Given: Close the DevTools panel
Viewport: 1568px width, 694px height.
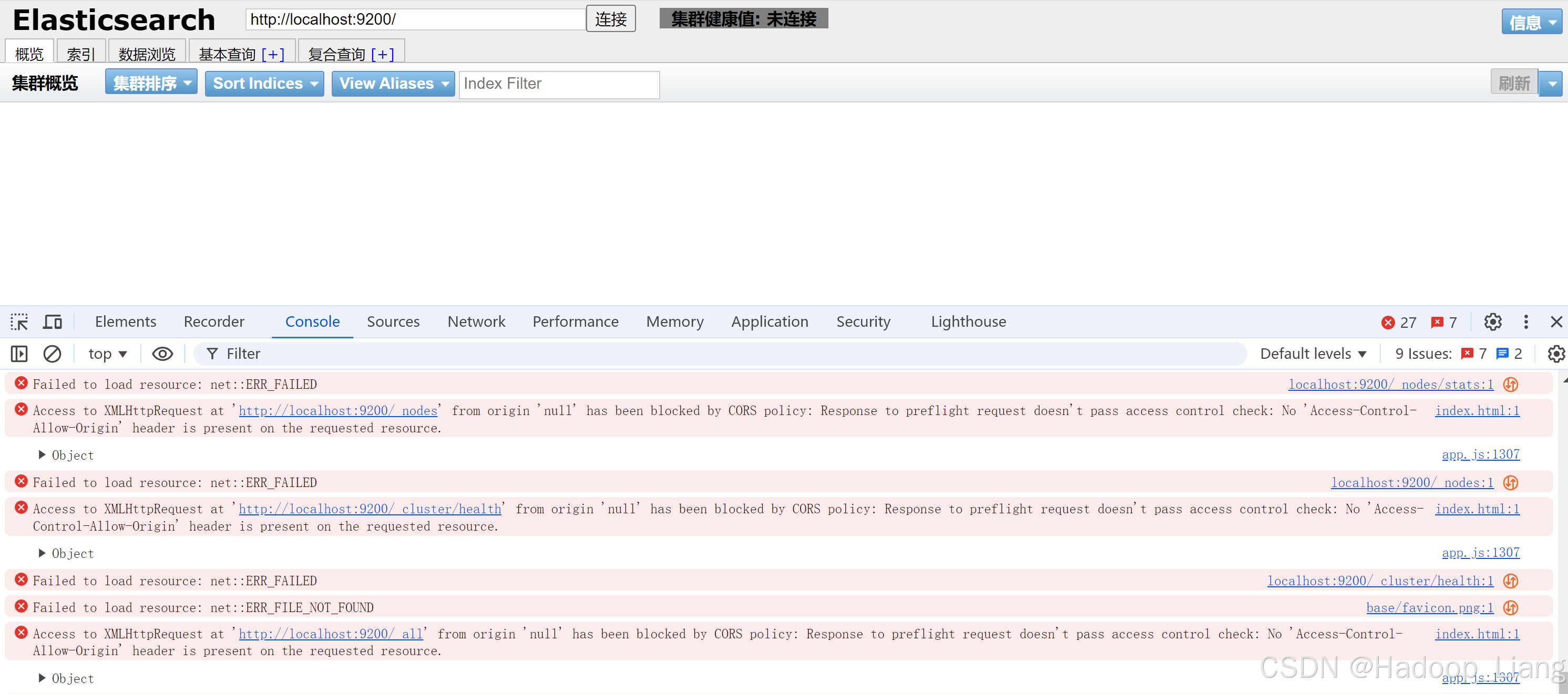Looking at the screenshot, I should [1556, 322].
